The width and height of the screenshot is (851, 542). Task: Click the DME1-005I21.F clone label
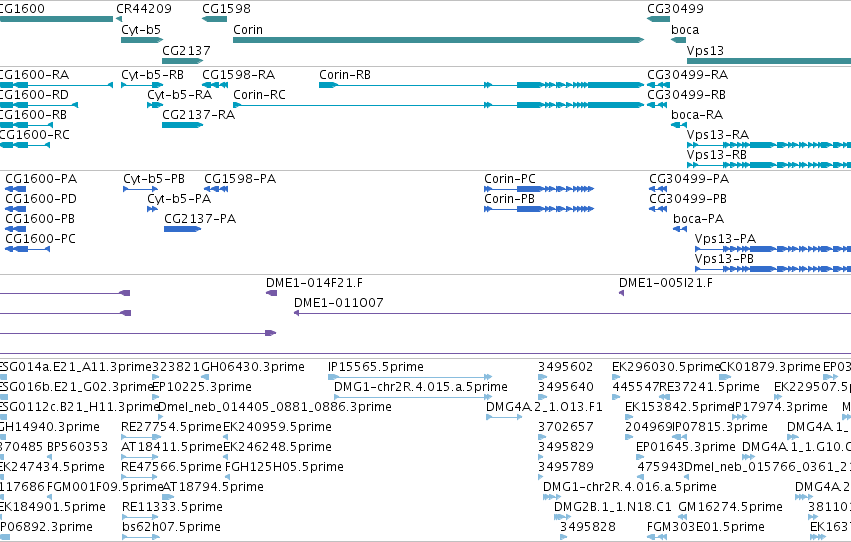tap(666, 283)
